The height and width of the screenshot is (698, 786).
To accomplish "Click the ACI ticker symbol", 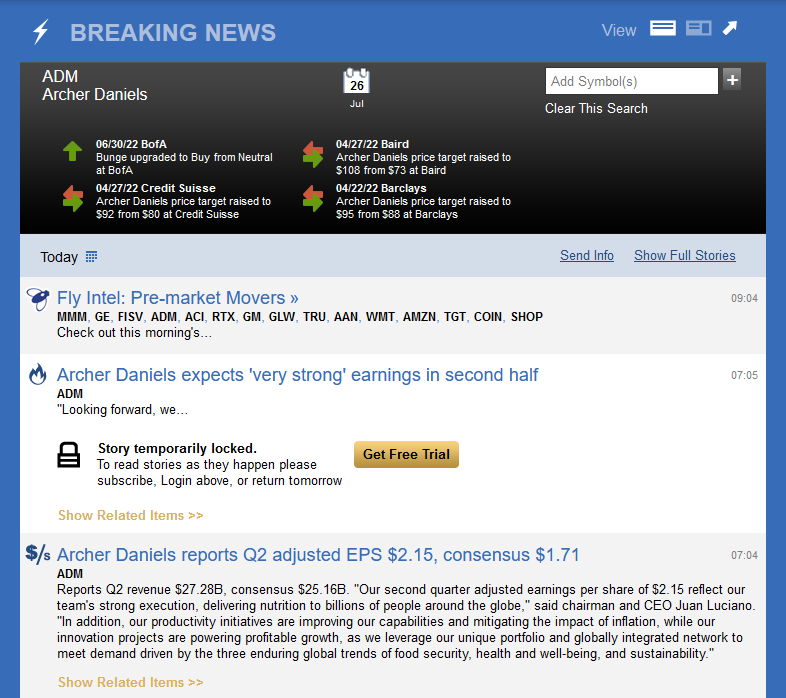I will [194, 317].
